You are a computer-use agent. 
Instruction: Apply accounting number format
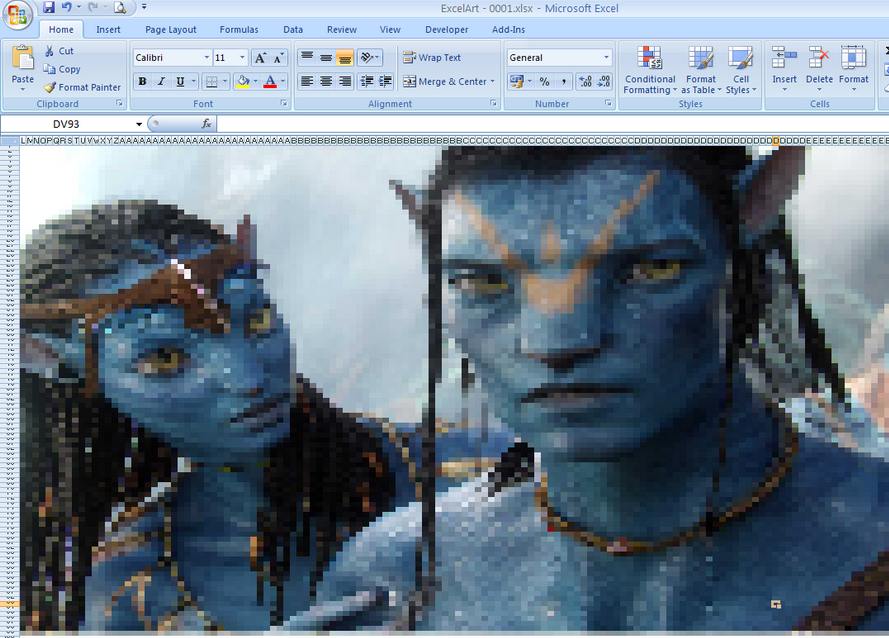point(516,82)
